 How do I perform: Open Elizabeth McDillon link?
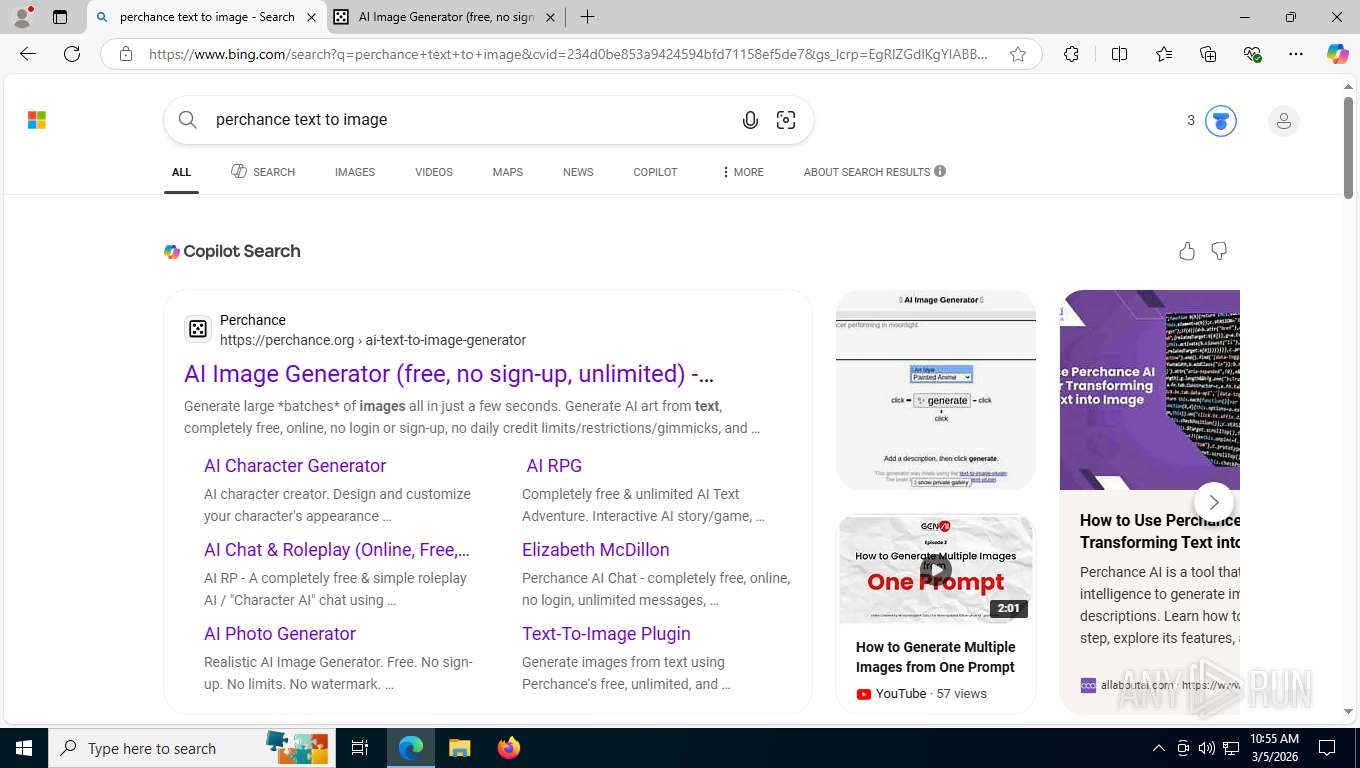click(x=596, y=550)
